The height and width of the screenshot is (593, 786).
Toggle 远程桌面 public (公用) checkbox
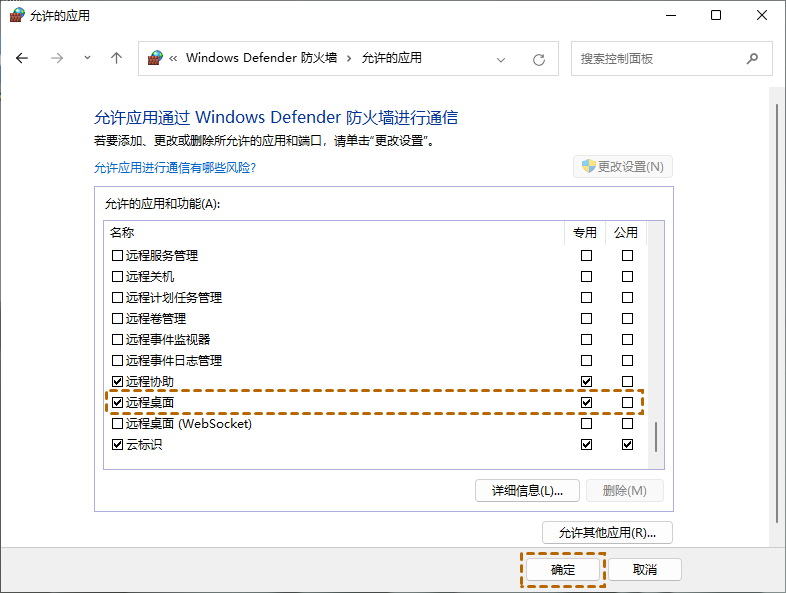click(x=627, y=403)
